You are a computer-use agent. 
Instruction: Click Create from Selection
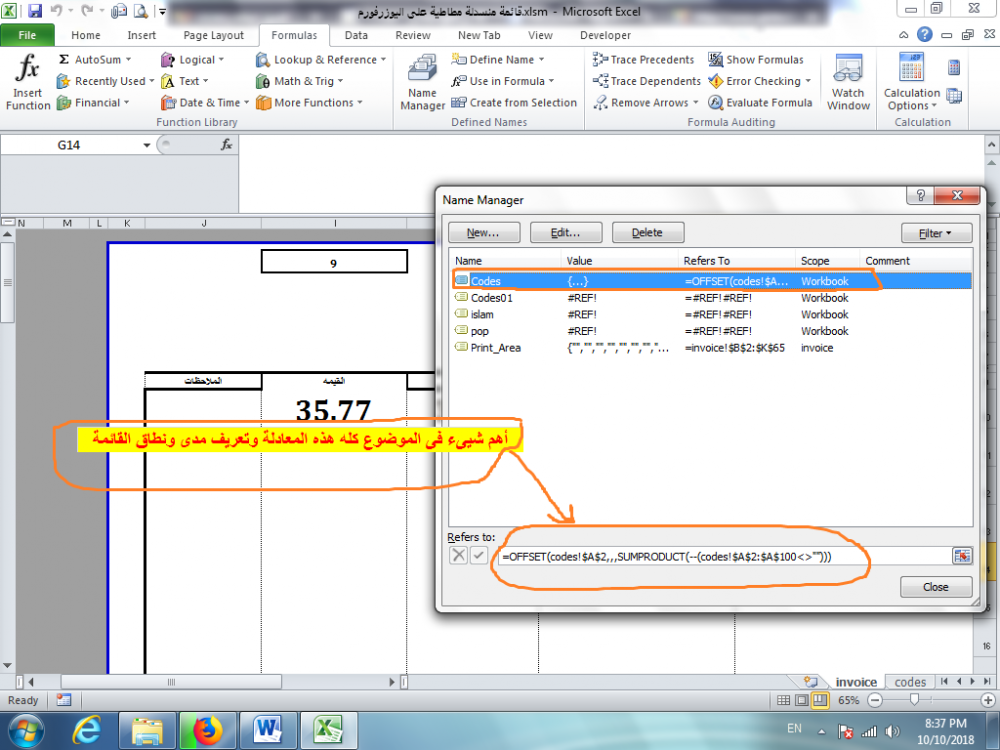point(514,103)
